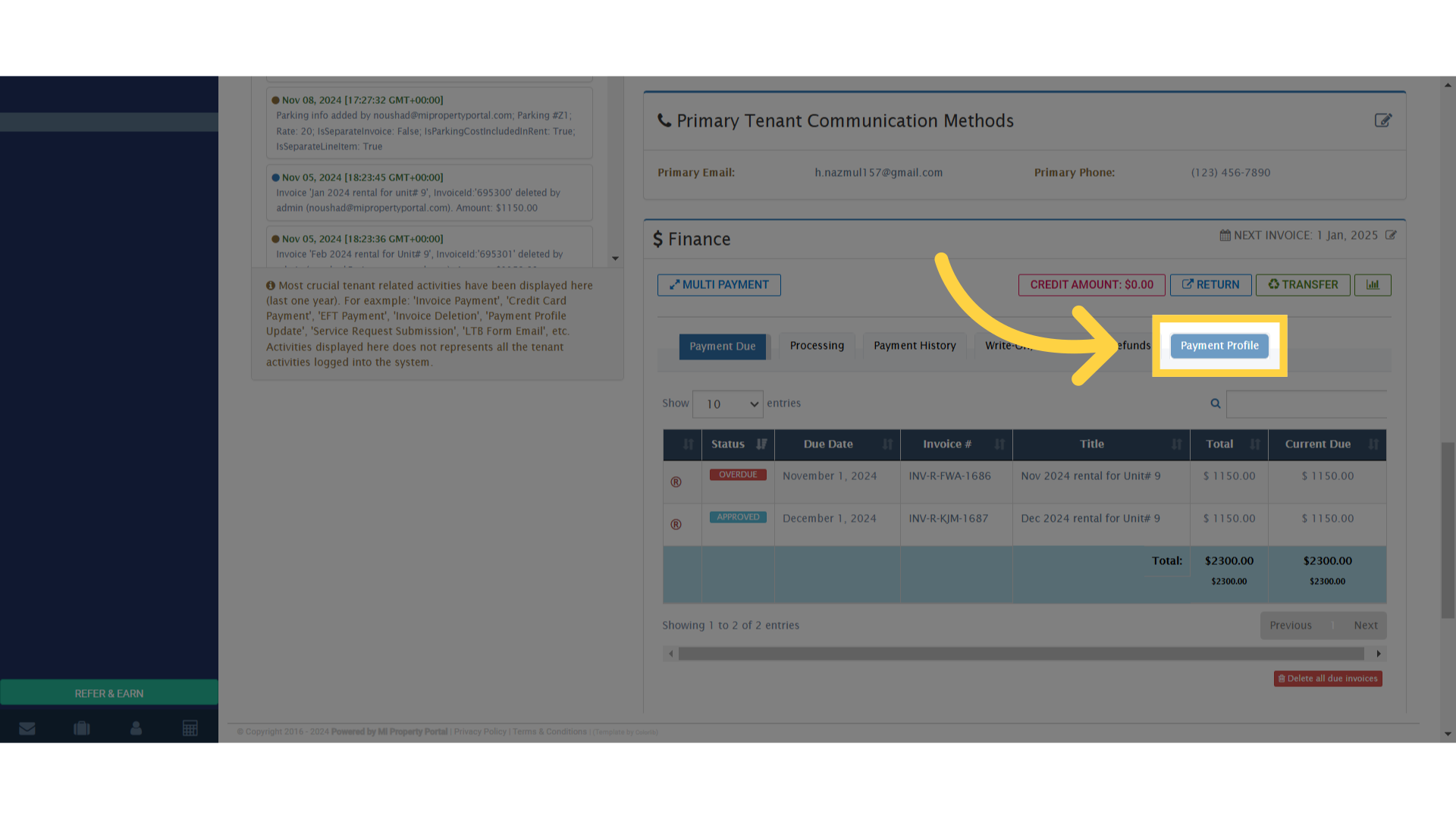Sort the table by Current Due column
Viewport: 1456px width, 819px height.
[x=1327, y=444]
